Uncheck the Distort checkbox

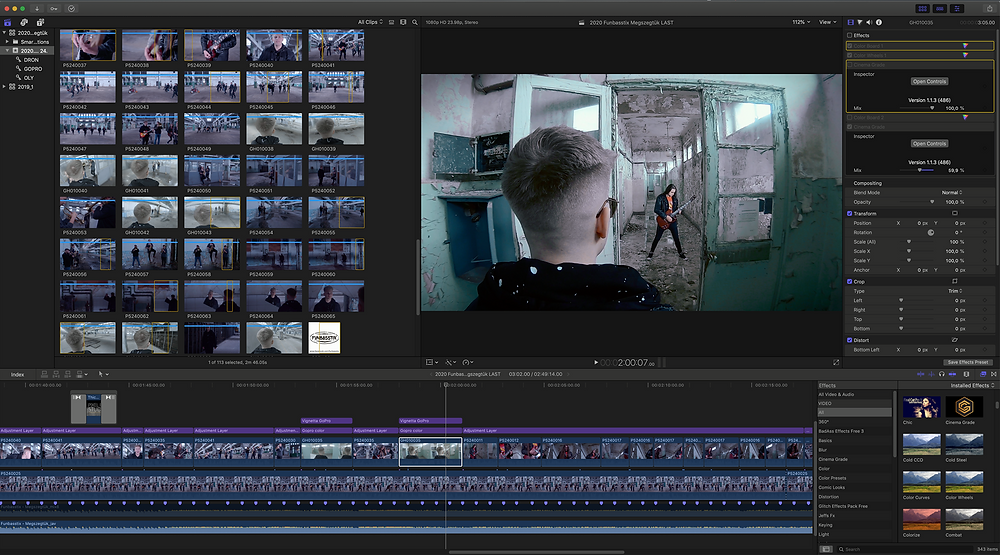pyautogui.click(x=849, y=340)
